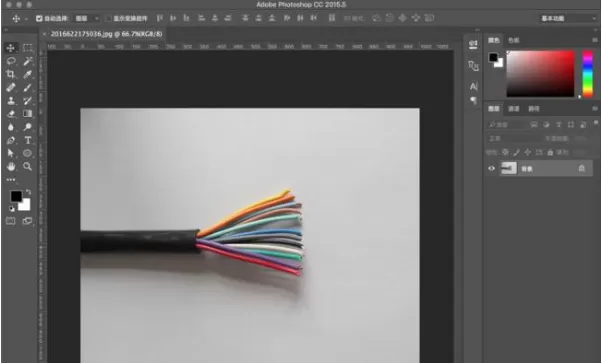Select the Brush tool

pyautogui.click(x=27, y=87)
